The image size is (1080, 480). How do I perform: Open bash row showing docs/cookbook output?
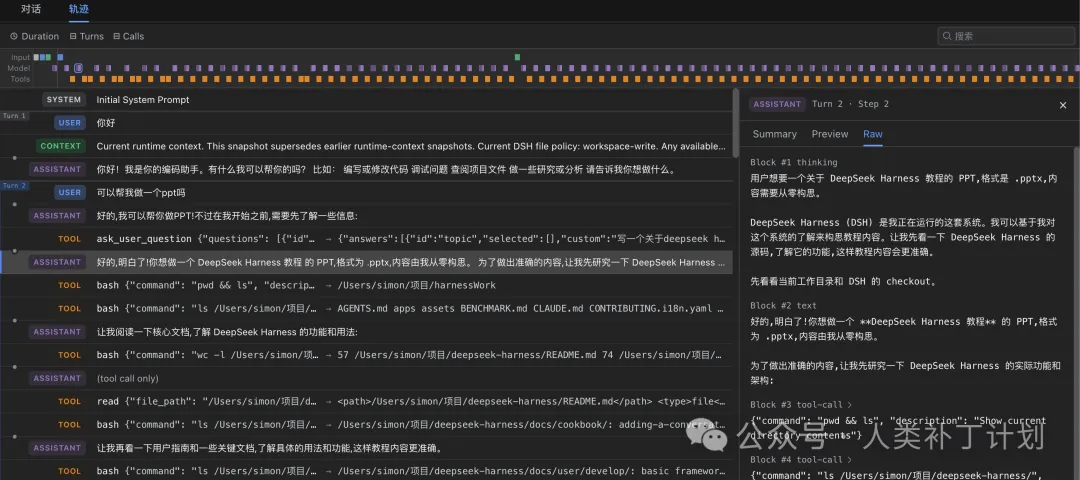[366, 424]
